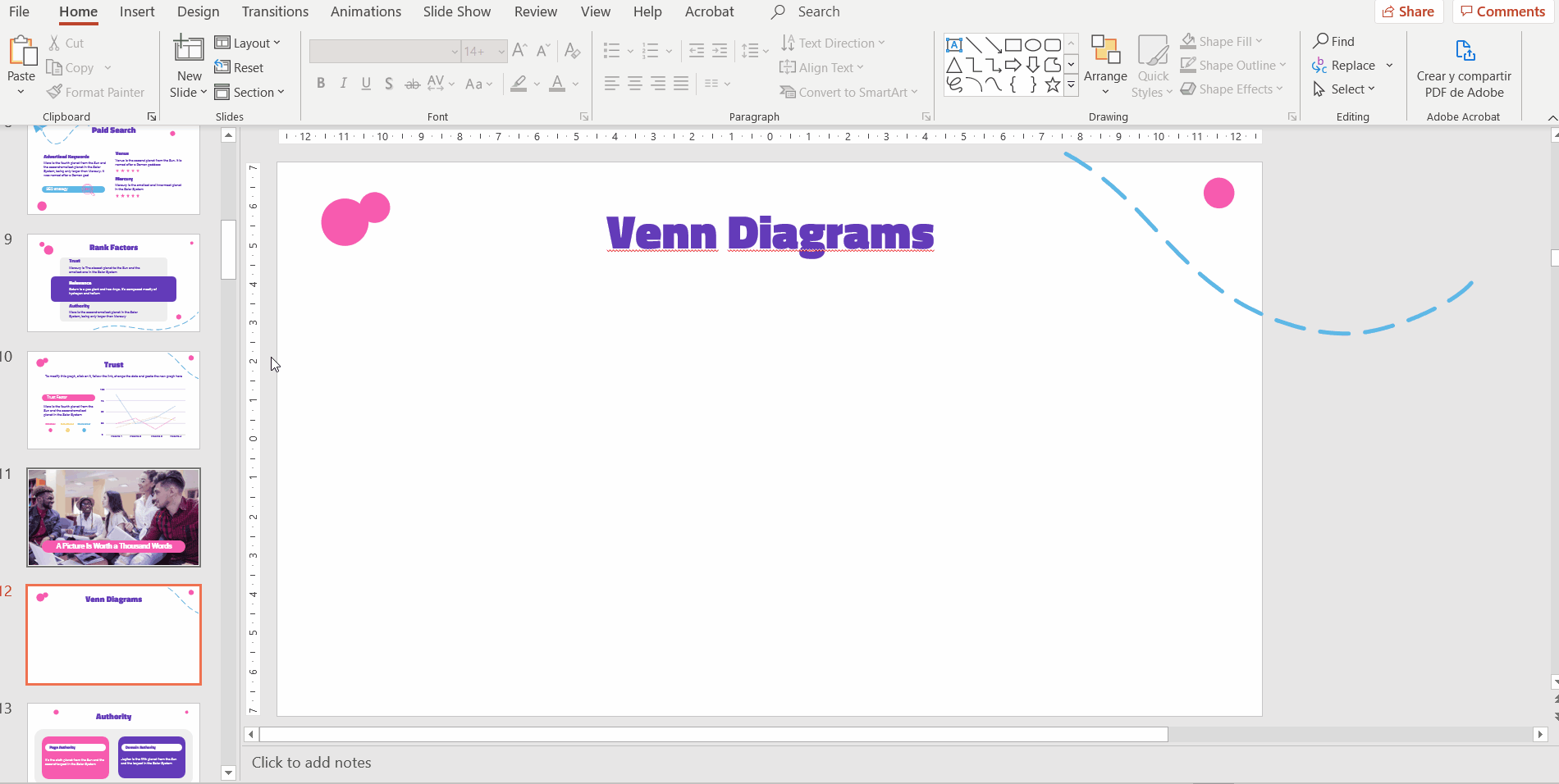Screen dimensions: 1559x784
Task: Expand the Layout dropdown
Action: [x=248, y=43]
